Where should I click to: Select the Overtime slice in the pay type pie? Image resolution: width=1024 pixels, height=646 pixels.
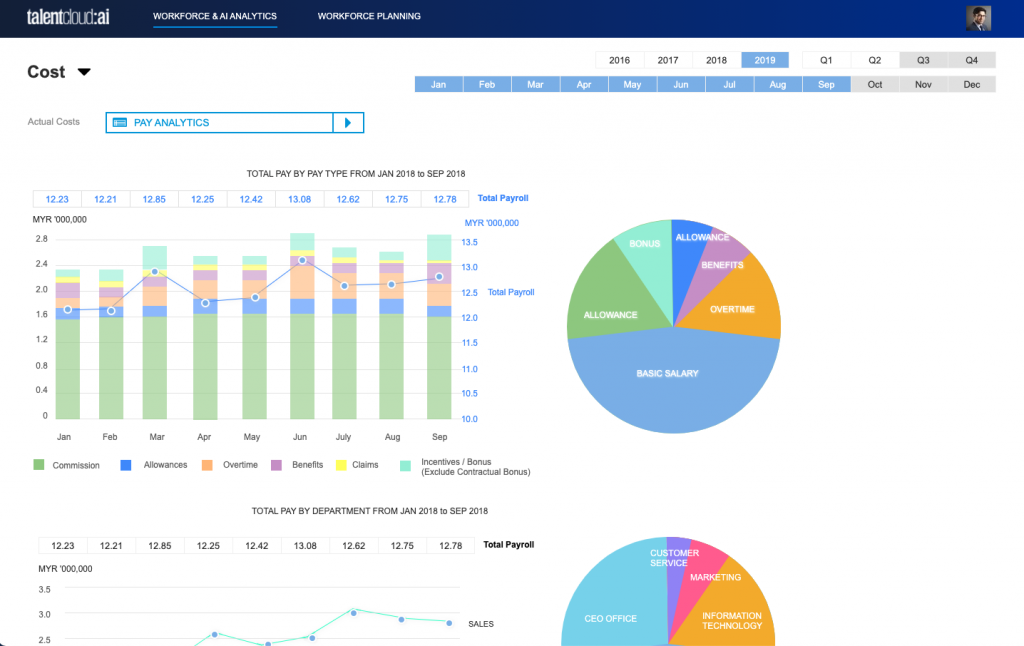pos(733,309)
